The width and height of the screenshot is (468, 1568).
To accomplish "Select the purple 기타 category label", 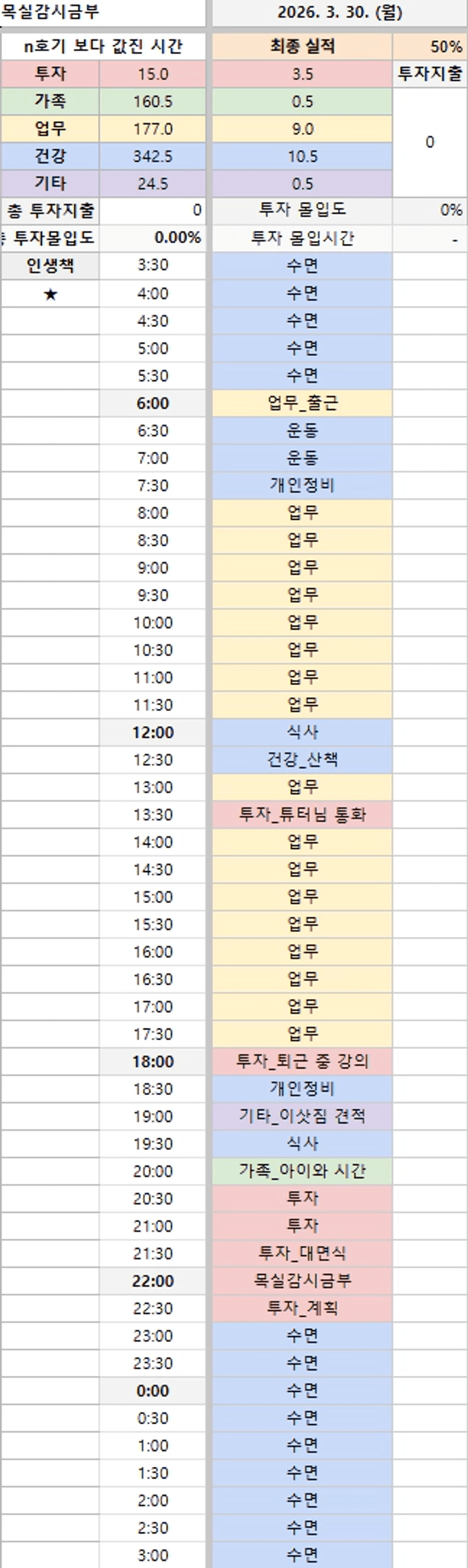I will 50,184.
